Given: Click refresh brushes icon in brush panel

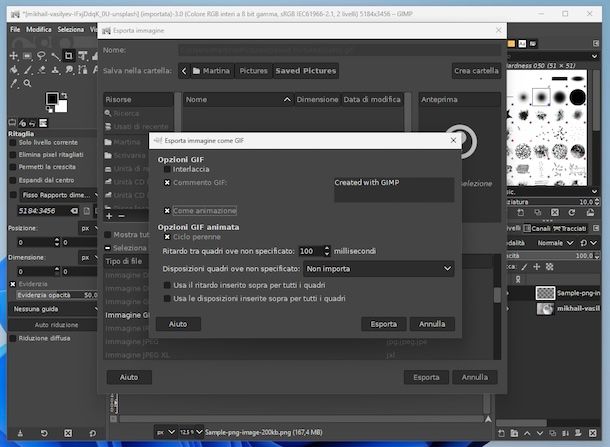Looking at the screenshot, I should [x=571, y=212].
